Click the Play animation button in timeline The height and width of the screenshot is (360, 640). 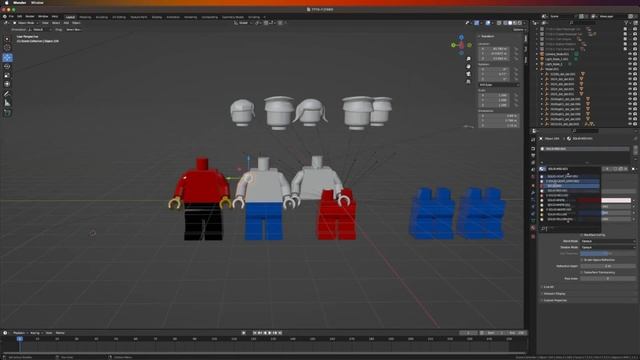(x=270, y=333)
